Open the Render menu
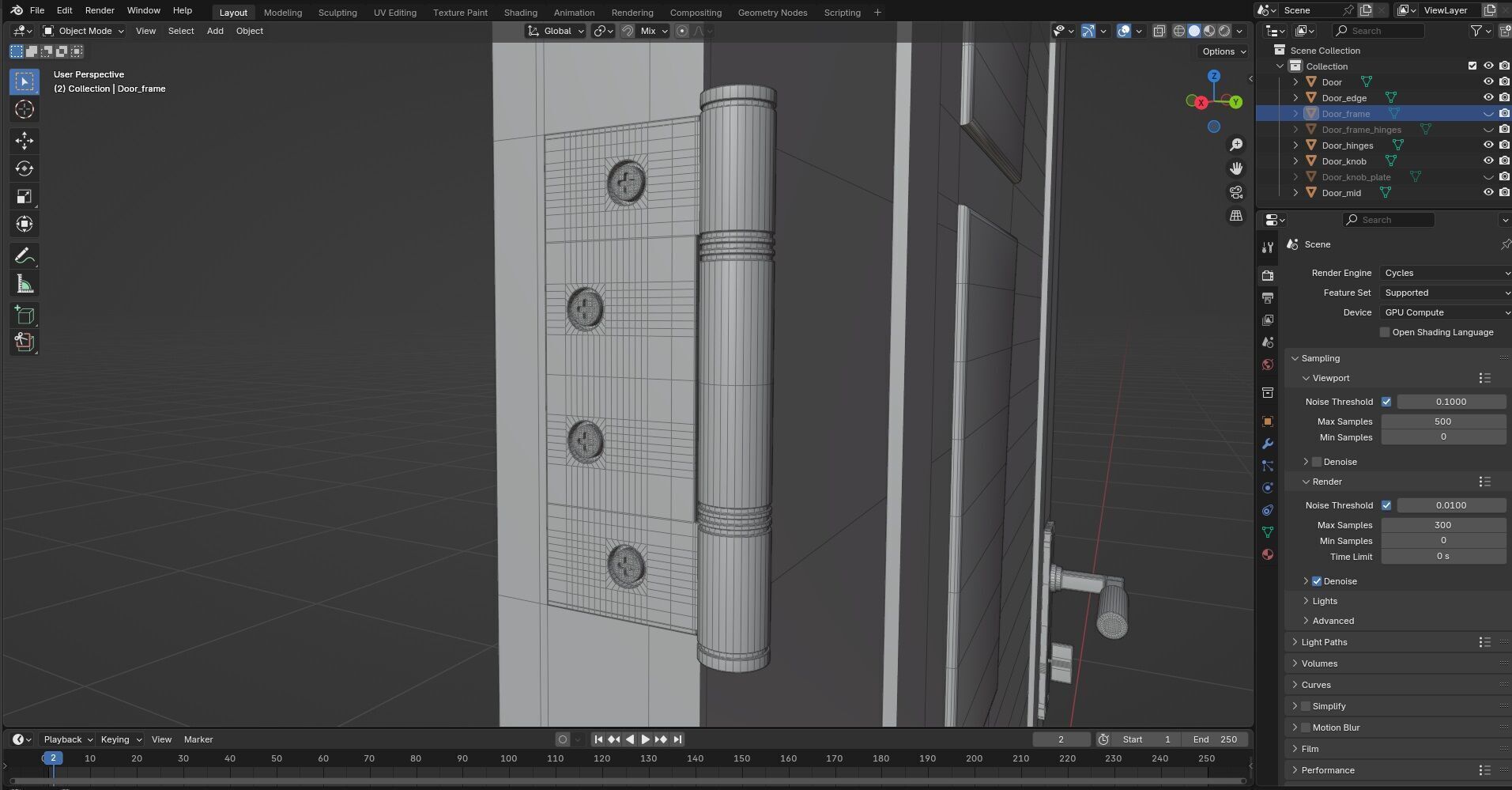Viewport: 1512px width, 790px height. pyautogui.click(x=100, y=10)
